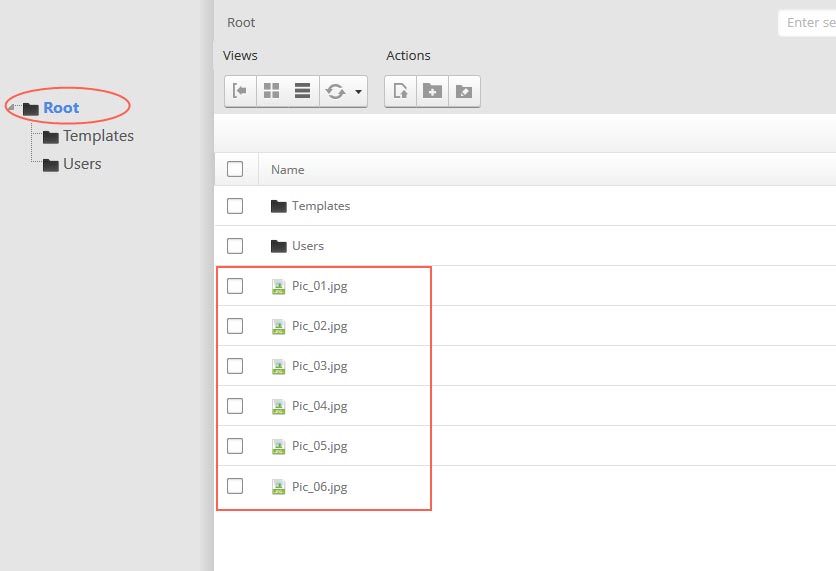The width and height of the screenshot is (836, 571).
Task: Open the Pic_04.jpg file name
Action: 319,406
